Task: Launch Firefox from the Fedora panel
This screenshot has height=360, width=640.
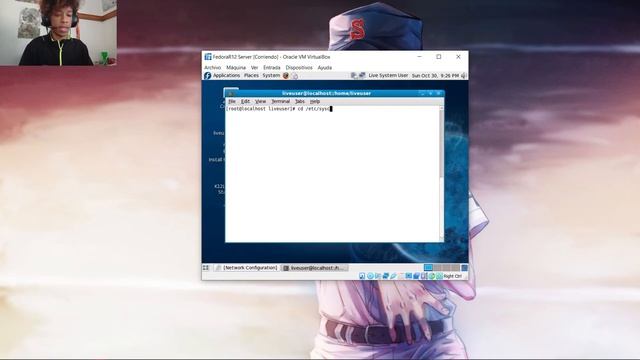Action: pyautogui.click(x=286, y=76)
